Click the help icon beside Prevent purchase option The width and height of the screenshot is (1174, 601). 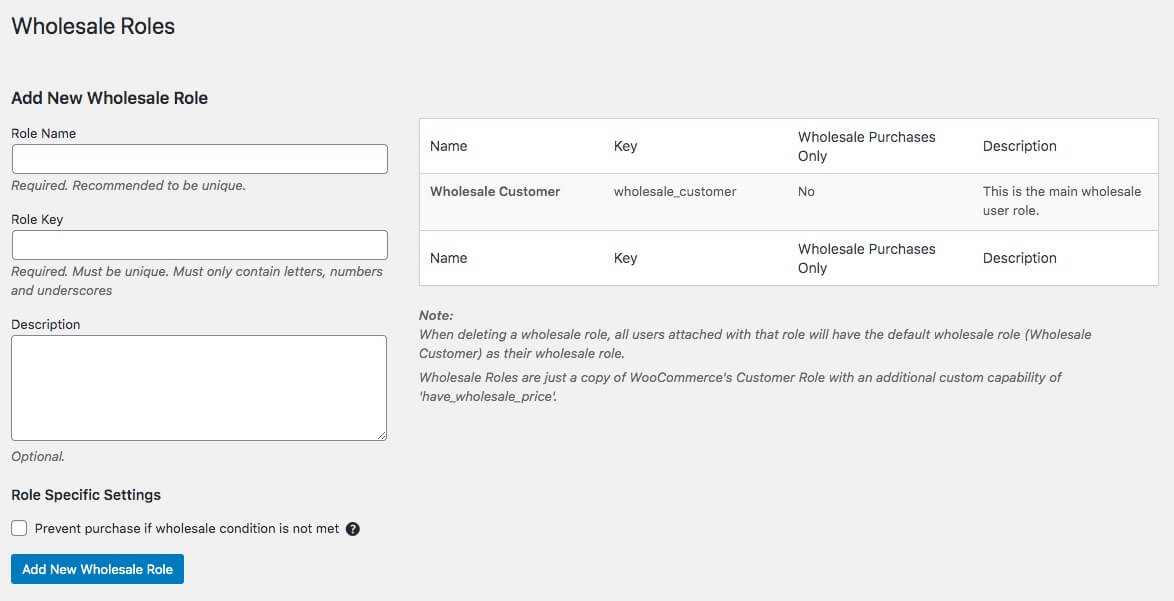pos(352,529)
